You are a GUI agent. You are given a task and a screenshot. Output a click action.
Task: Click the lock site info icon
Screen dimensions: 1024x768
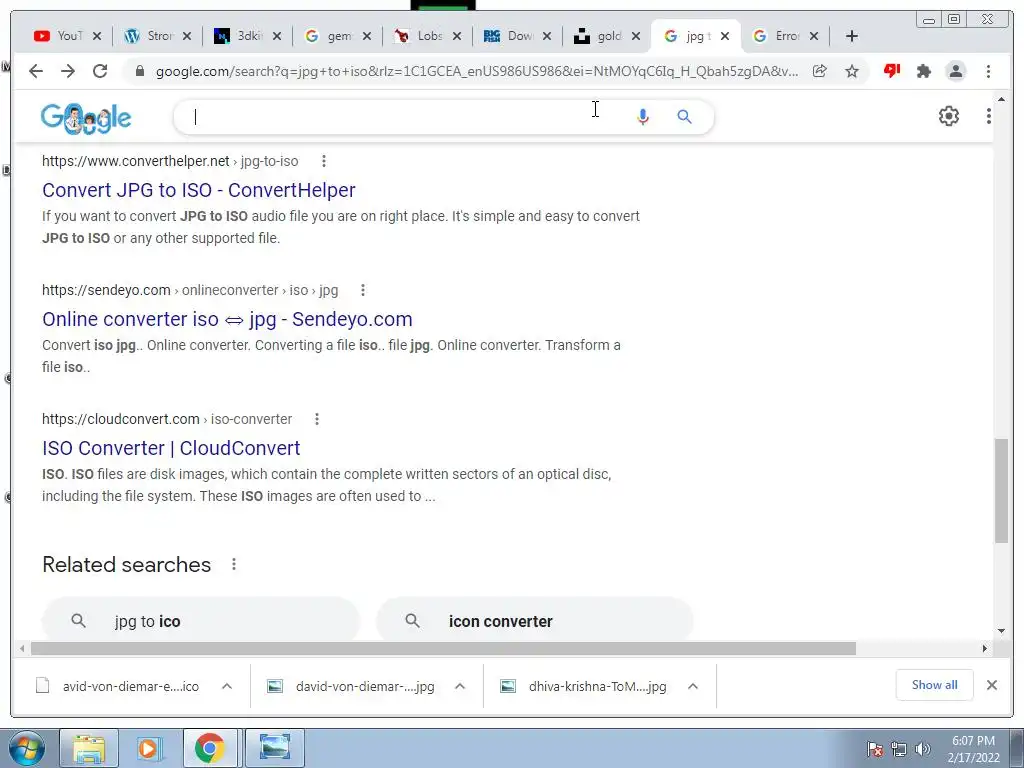[x=139, y=71]
